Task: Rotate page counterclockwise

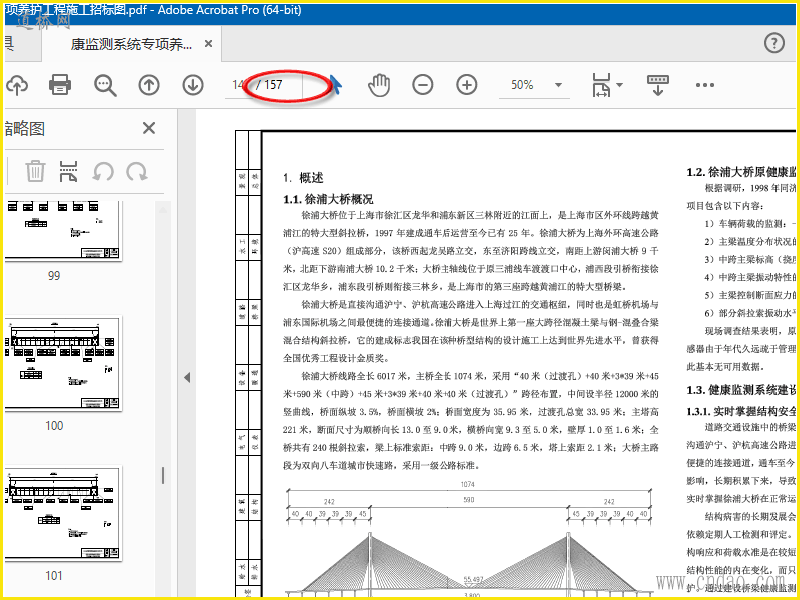Action: (103, 171)
